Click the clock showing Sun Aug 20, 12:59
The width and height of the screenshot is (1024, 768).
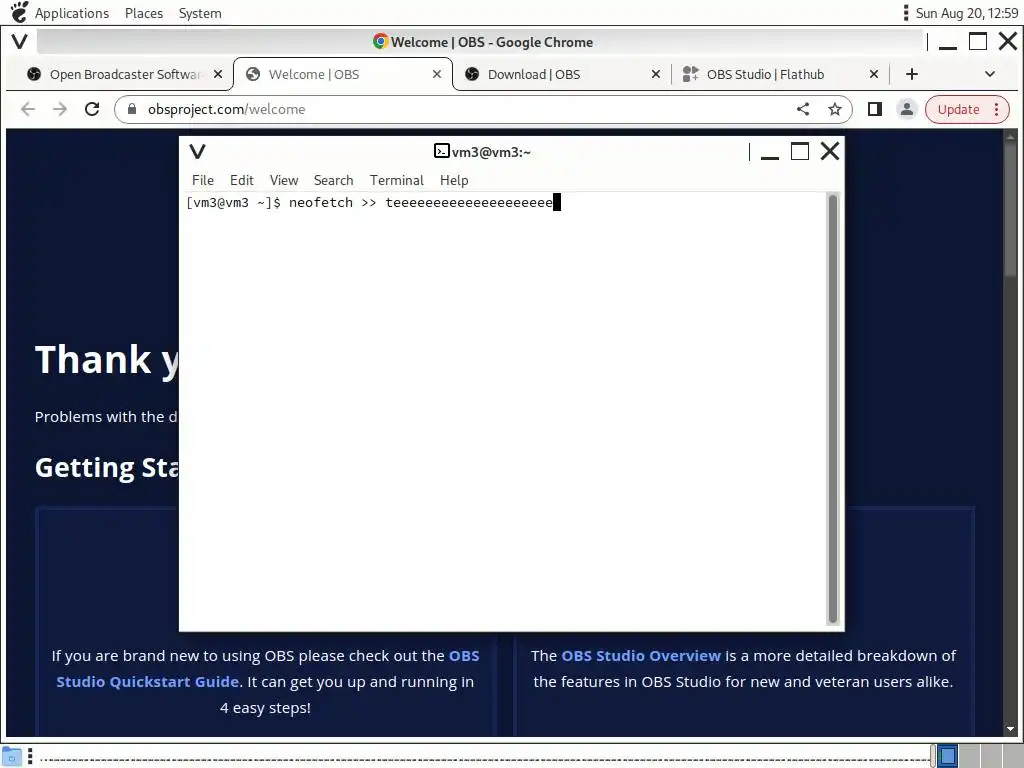click(x=967, y=13)
